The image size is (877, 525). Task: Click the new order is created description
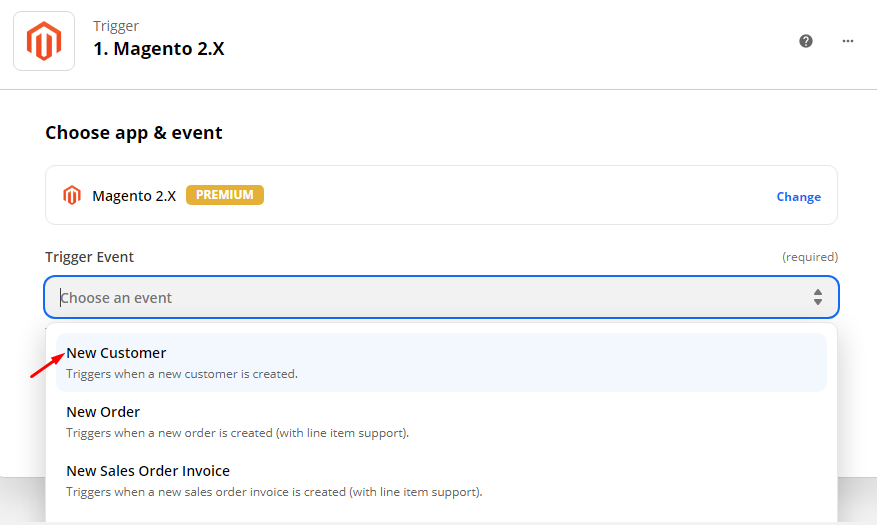(x=237, y=433)
